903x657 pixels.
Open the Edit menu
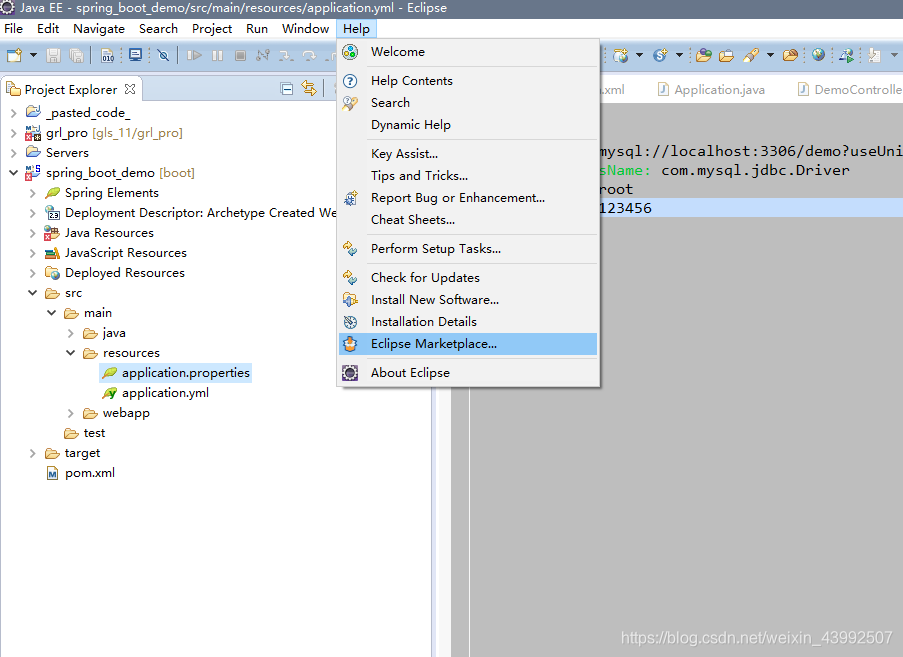48,29
